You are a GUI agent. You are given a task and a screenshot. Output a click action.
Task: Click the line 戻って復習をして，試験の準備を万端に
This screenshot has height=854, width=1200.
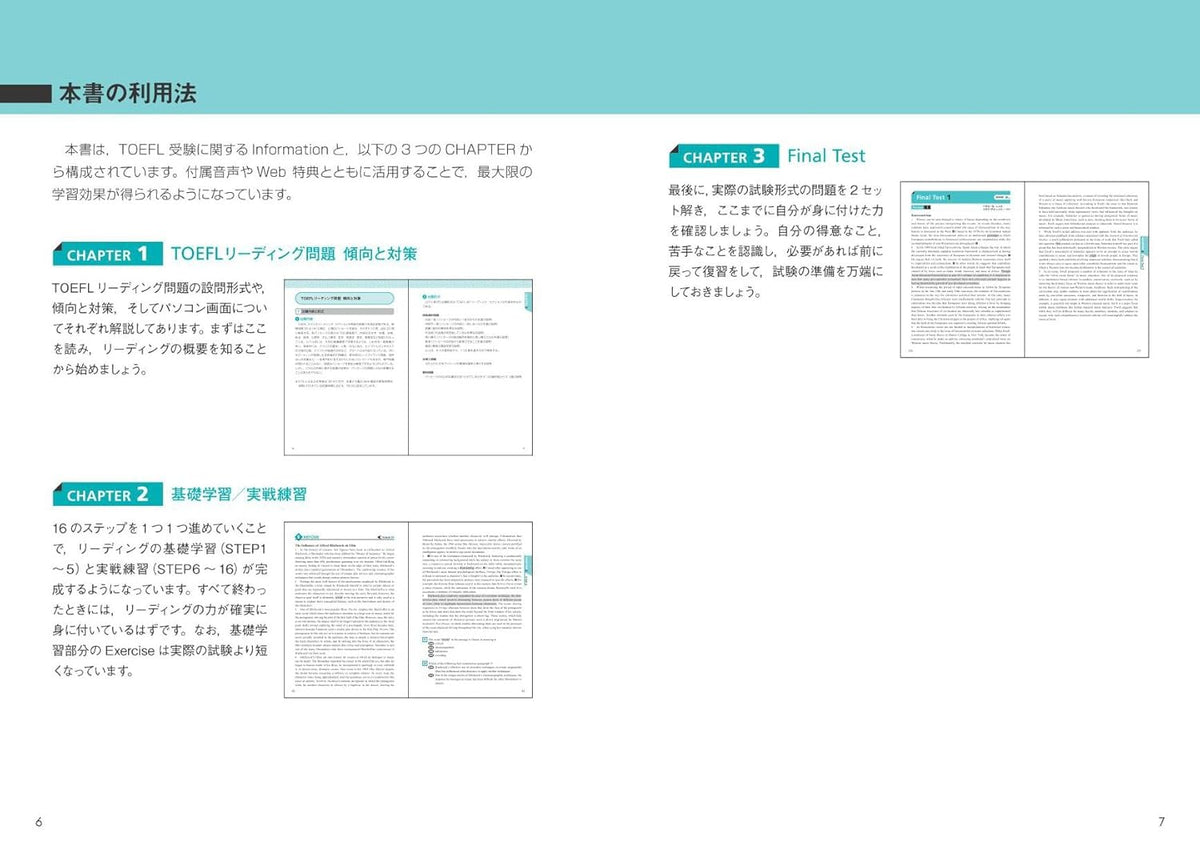click(776, 270)
